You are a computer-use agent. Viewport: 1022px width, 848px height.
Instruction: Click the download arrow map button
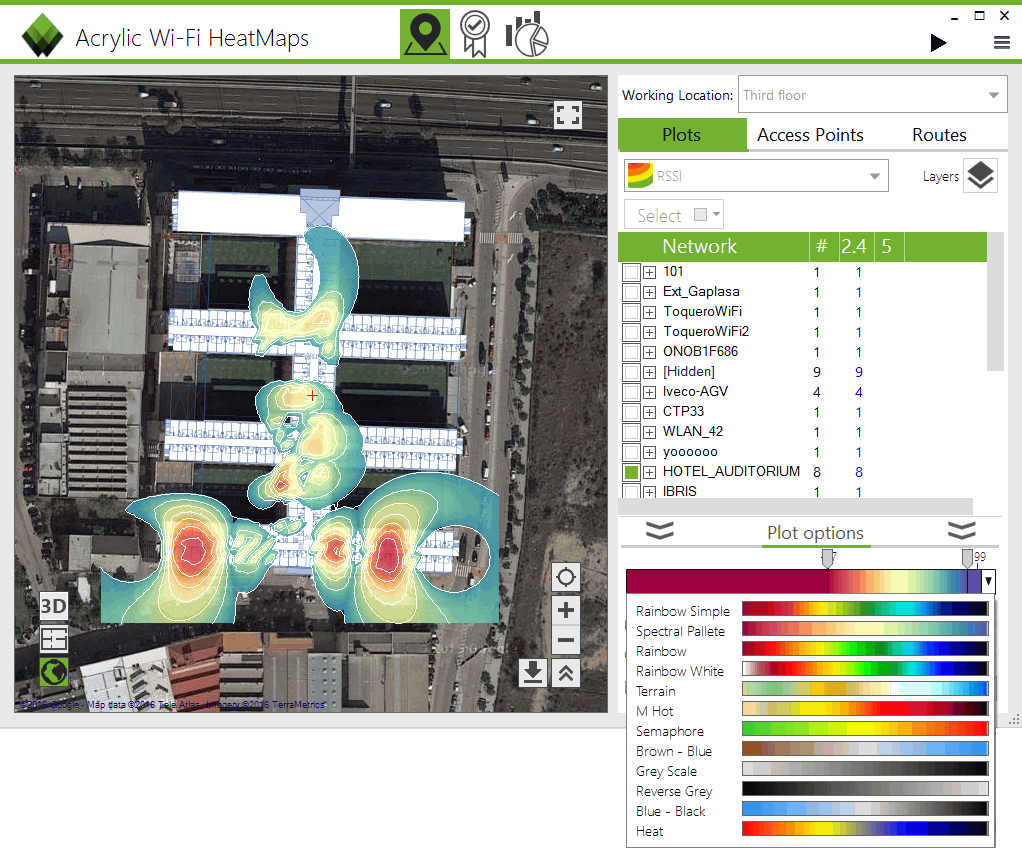pyautogui.click(x=533, y=673)
